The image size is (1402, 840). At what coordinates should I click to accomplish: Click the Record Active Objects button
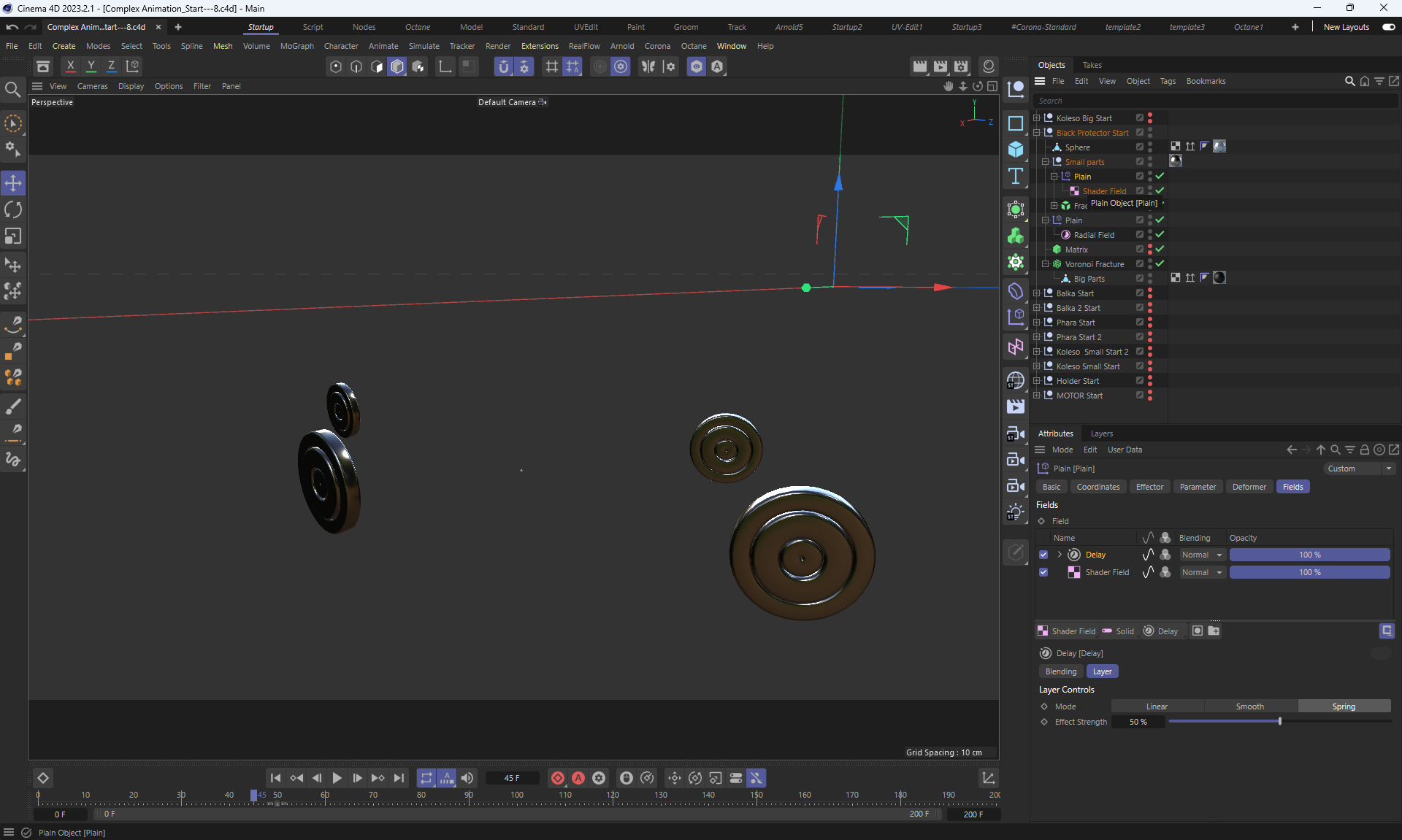(x=558, y=778)
